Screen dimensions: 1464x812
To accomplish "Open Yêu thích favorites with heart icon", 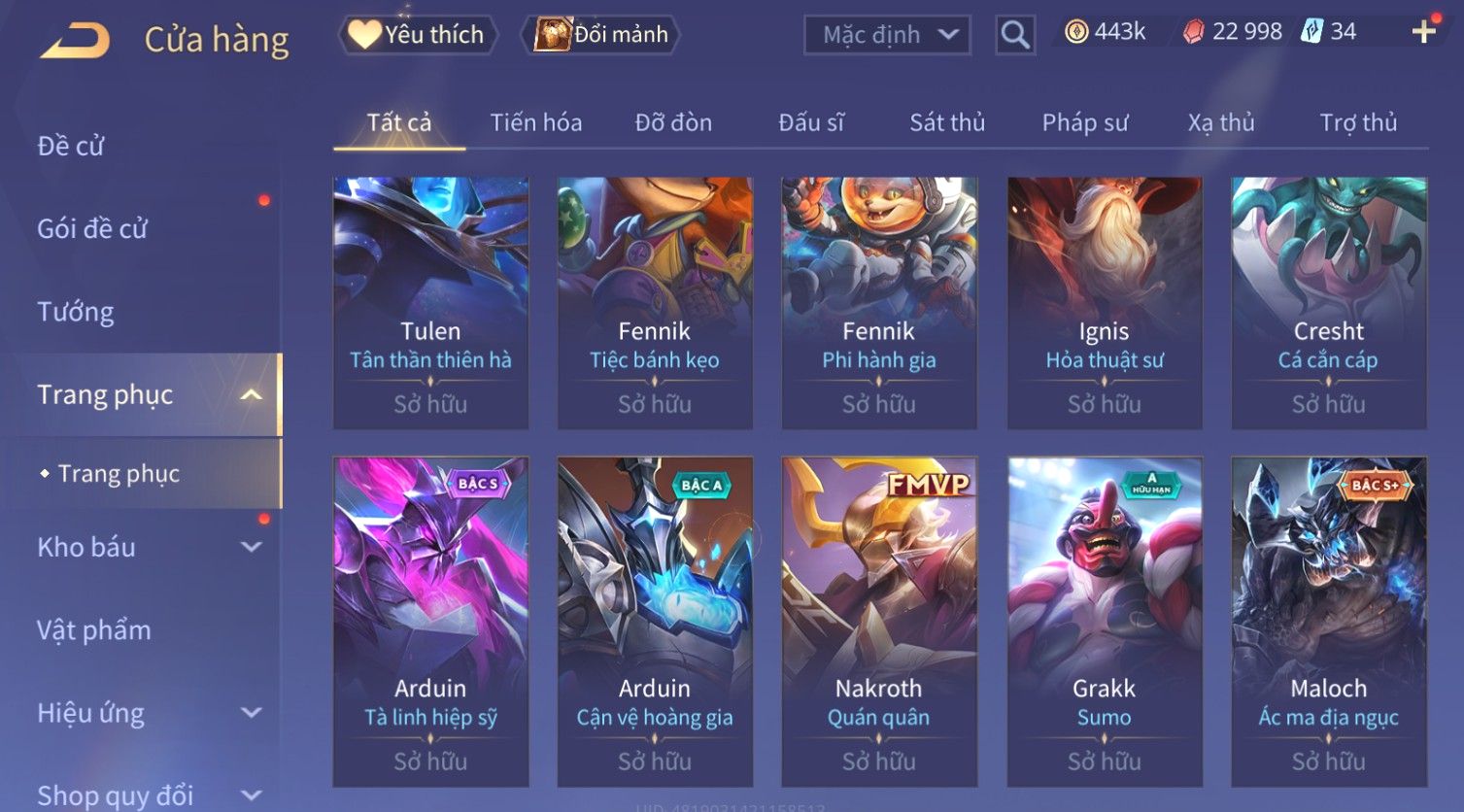I will [x=418, y=35].
